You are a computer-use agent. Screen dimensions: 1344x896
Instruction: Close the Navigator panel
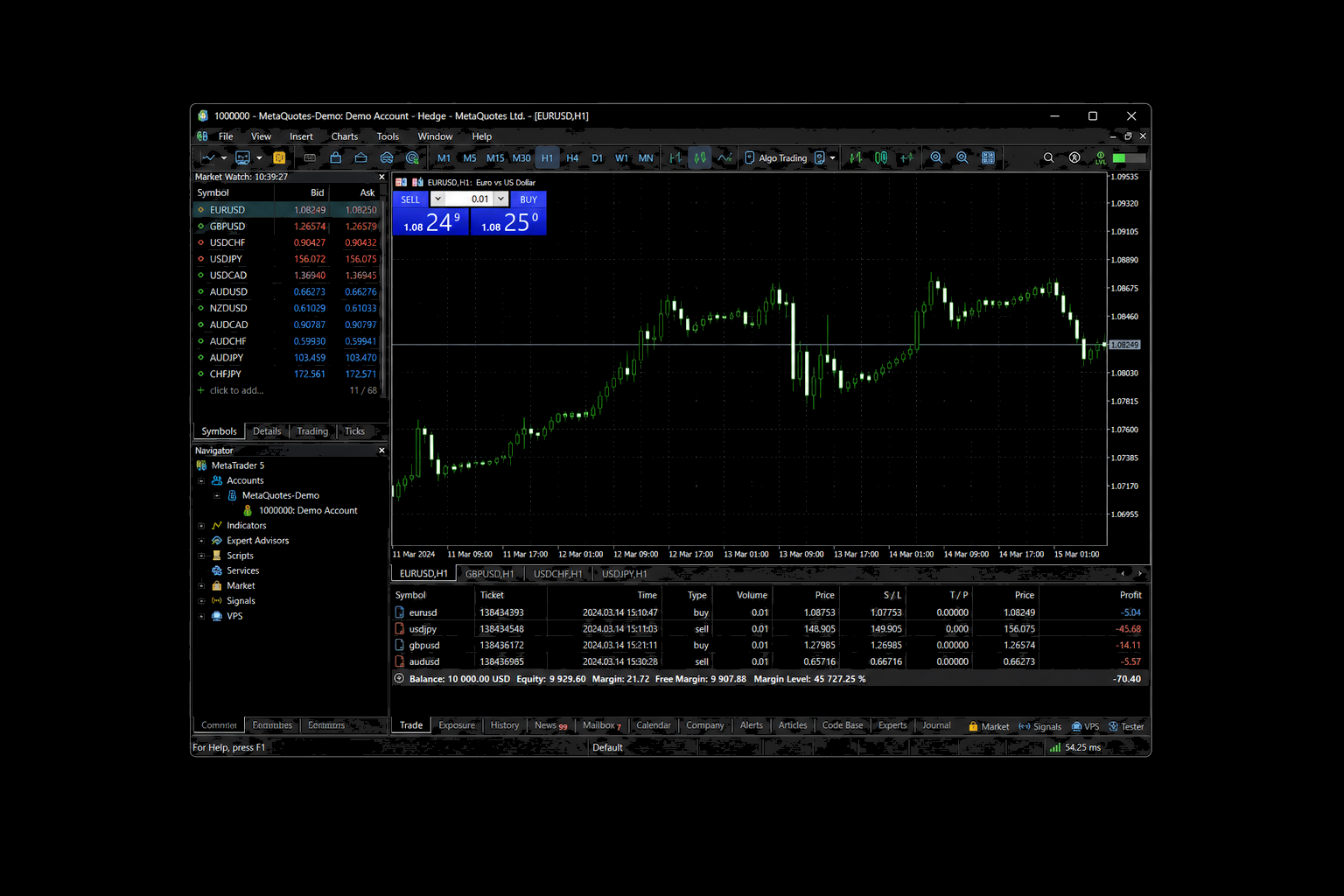click(381, 451)
